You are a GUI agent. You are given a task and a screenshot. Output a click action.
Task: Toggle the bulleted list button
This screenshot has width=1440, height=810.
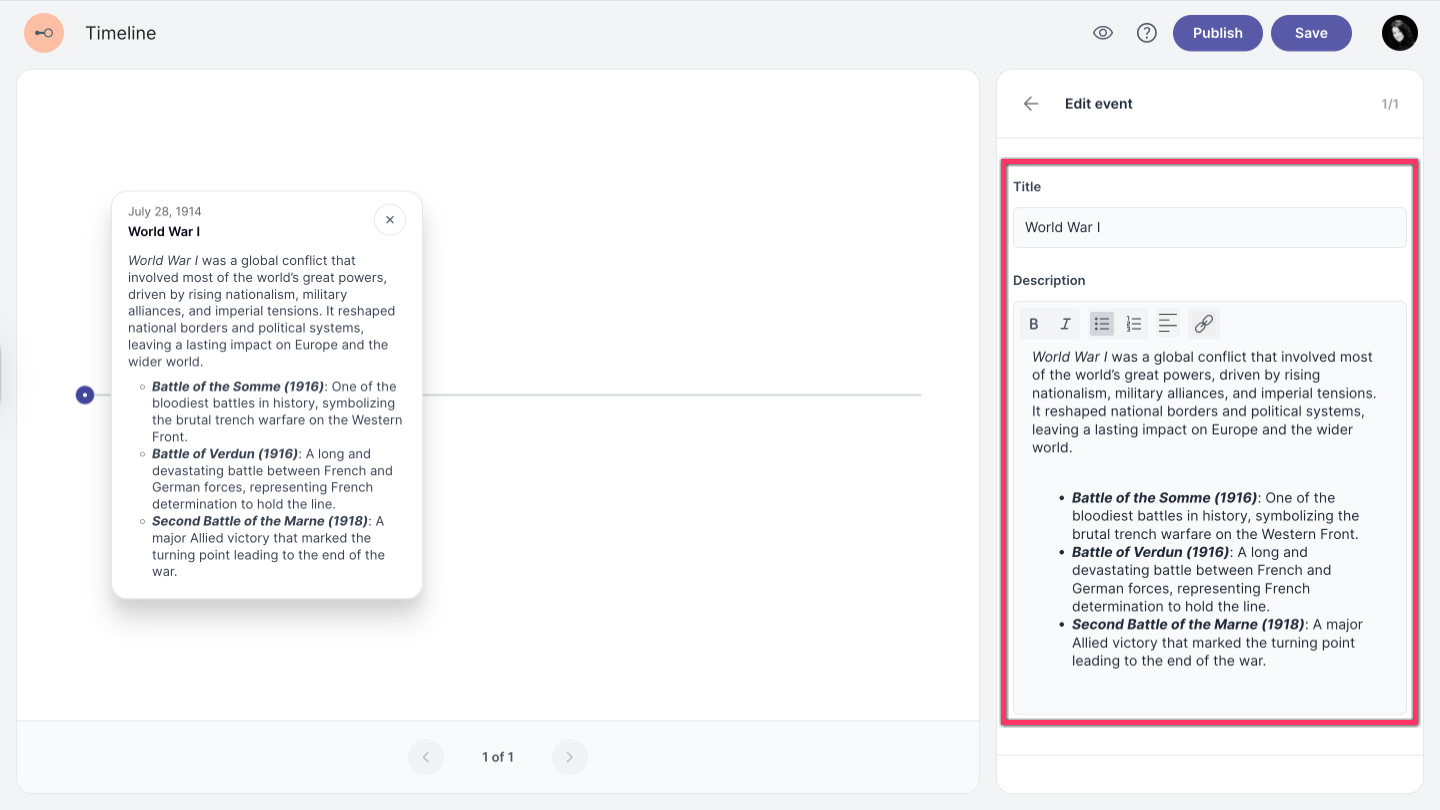pyautogui.click(x=1102, y=324)
